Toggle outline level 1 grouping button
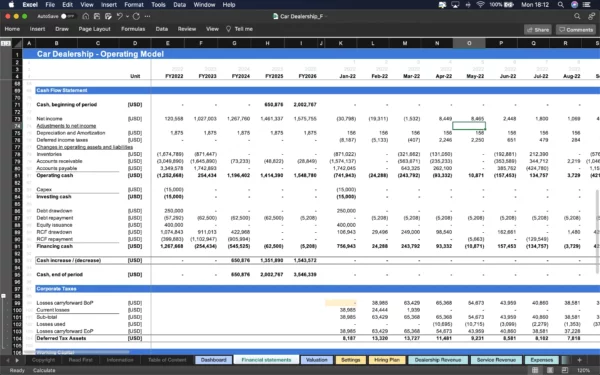Screen dimensions: 600x375 3,44
